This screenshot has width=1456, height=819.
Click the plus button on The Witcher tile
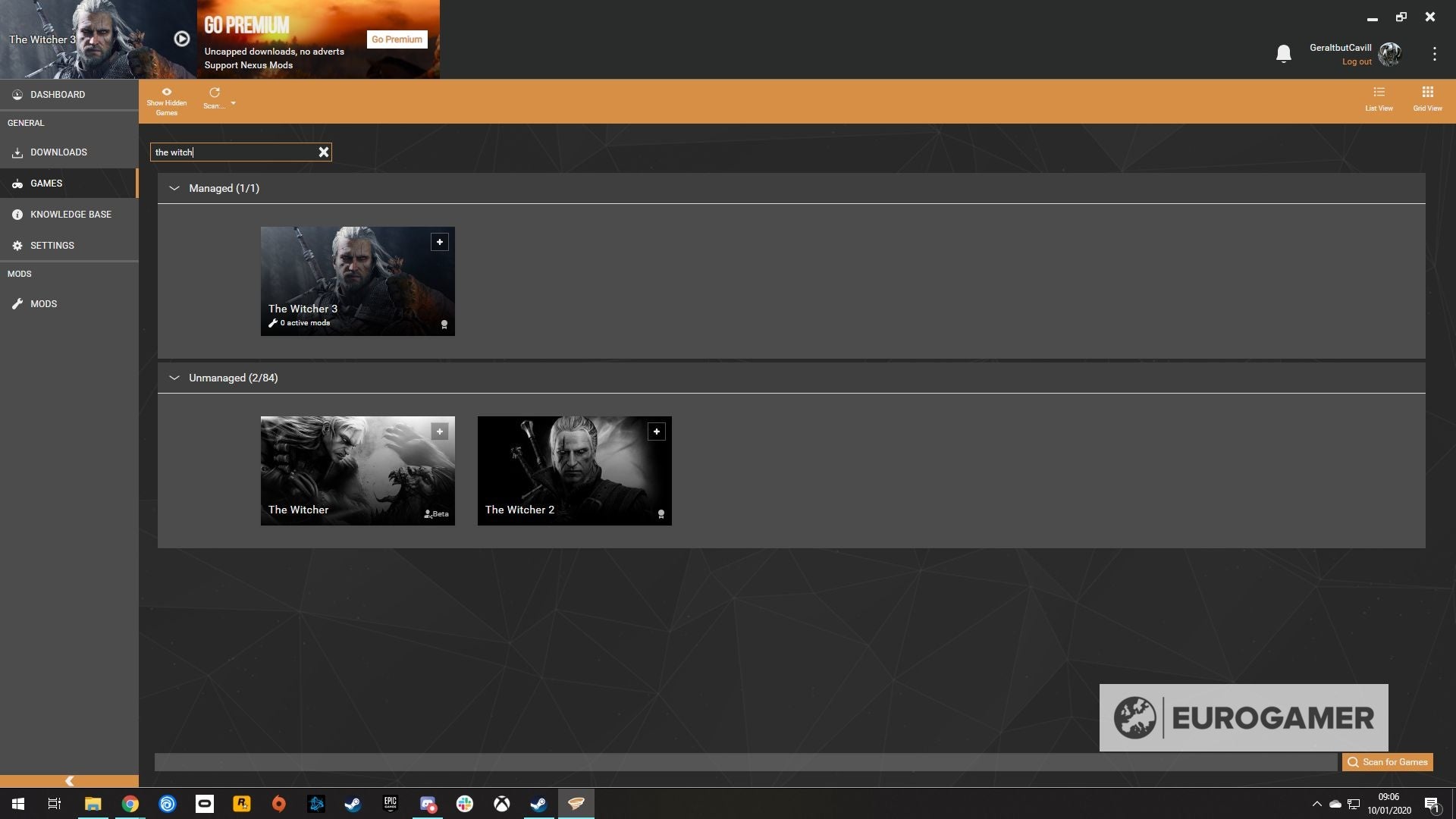pos(440,431)
